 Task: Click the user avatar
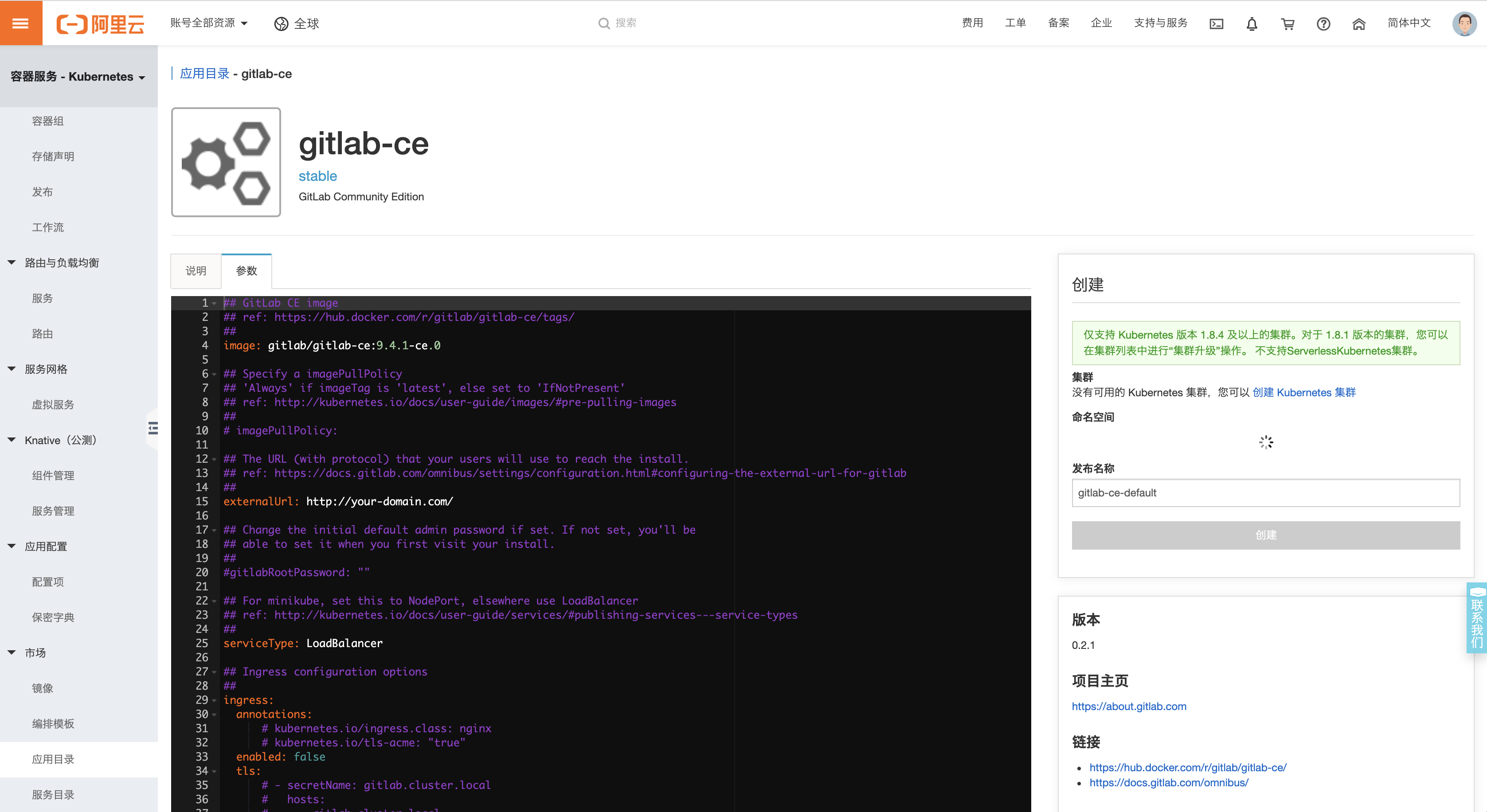[x=1464, y=23]
